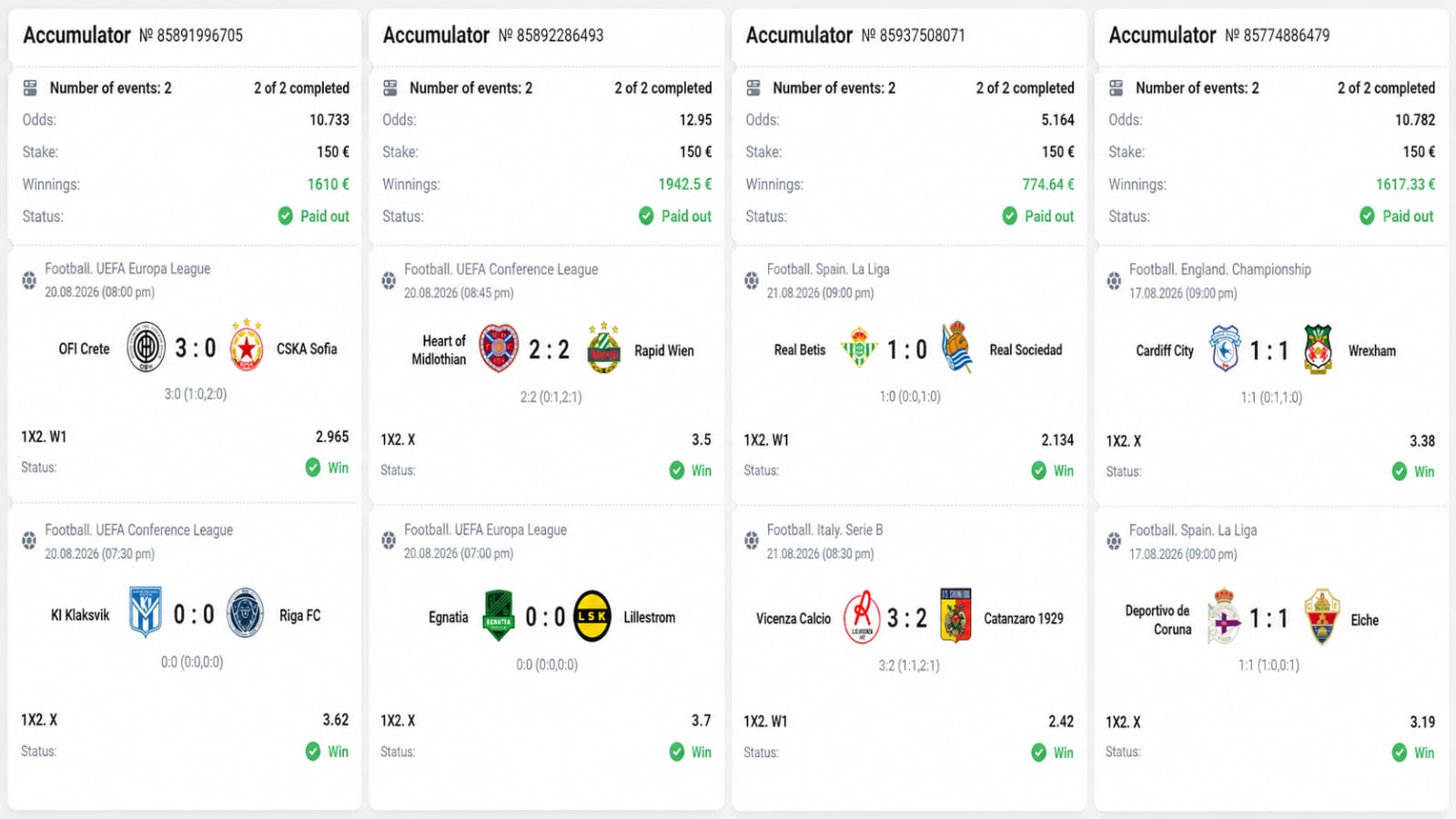
Task: Open accumulator № 85774886479 title
Action: point(1218,35)
